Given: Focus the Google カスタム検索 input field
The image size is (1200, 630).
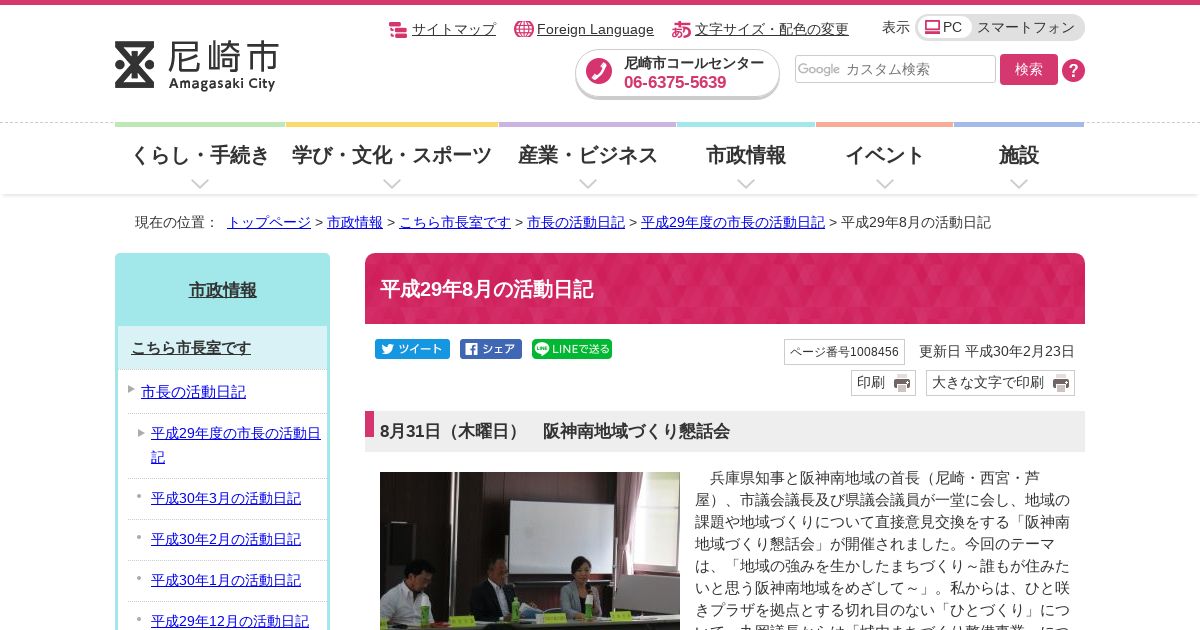Looking at the screenshot, I should click(x=895, y=69).
